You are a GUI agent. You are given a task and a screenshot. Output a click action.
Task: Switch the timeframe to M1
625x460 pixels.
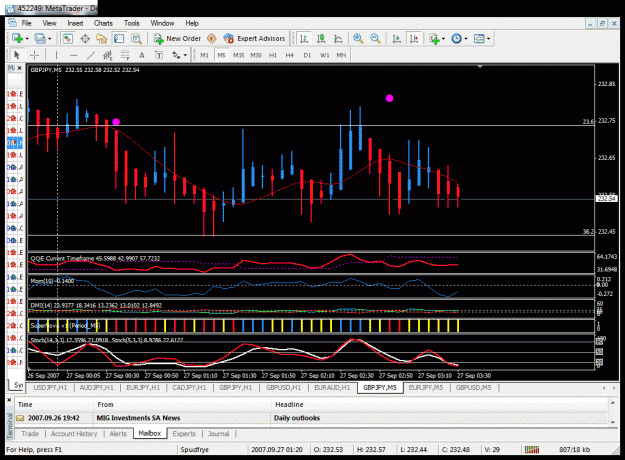(204, 55)
